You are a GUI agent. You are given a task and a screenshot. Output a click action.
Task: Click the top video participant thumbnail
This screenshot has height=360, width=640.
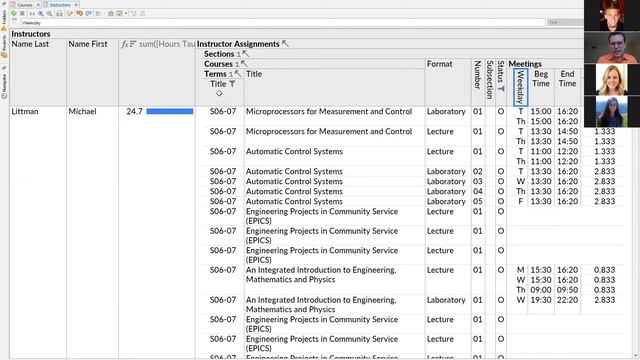612,16
